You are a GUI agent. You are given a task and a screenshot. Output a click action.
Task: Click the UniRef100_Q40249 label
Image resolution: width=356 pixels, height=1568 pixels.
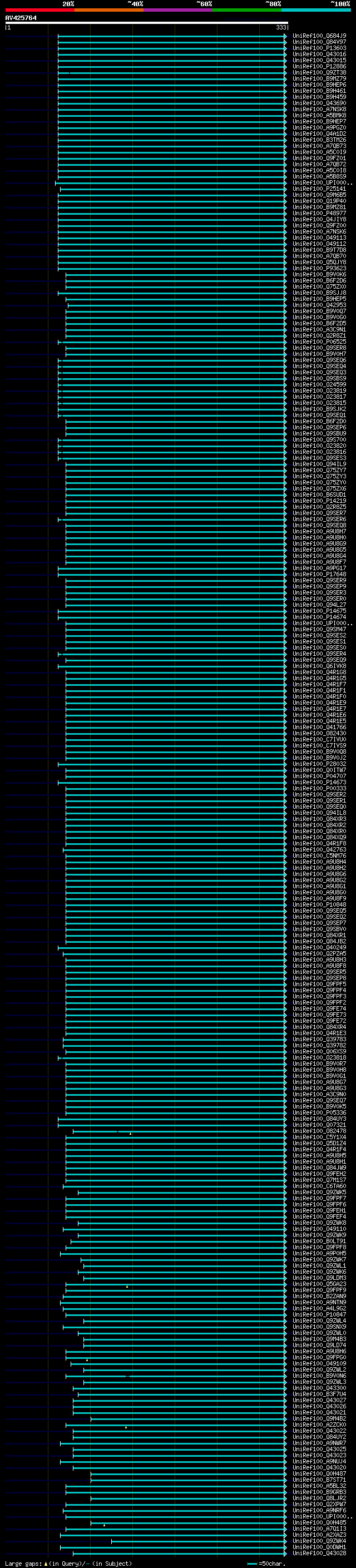click(x=319, y=948)
